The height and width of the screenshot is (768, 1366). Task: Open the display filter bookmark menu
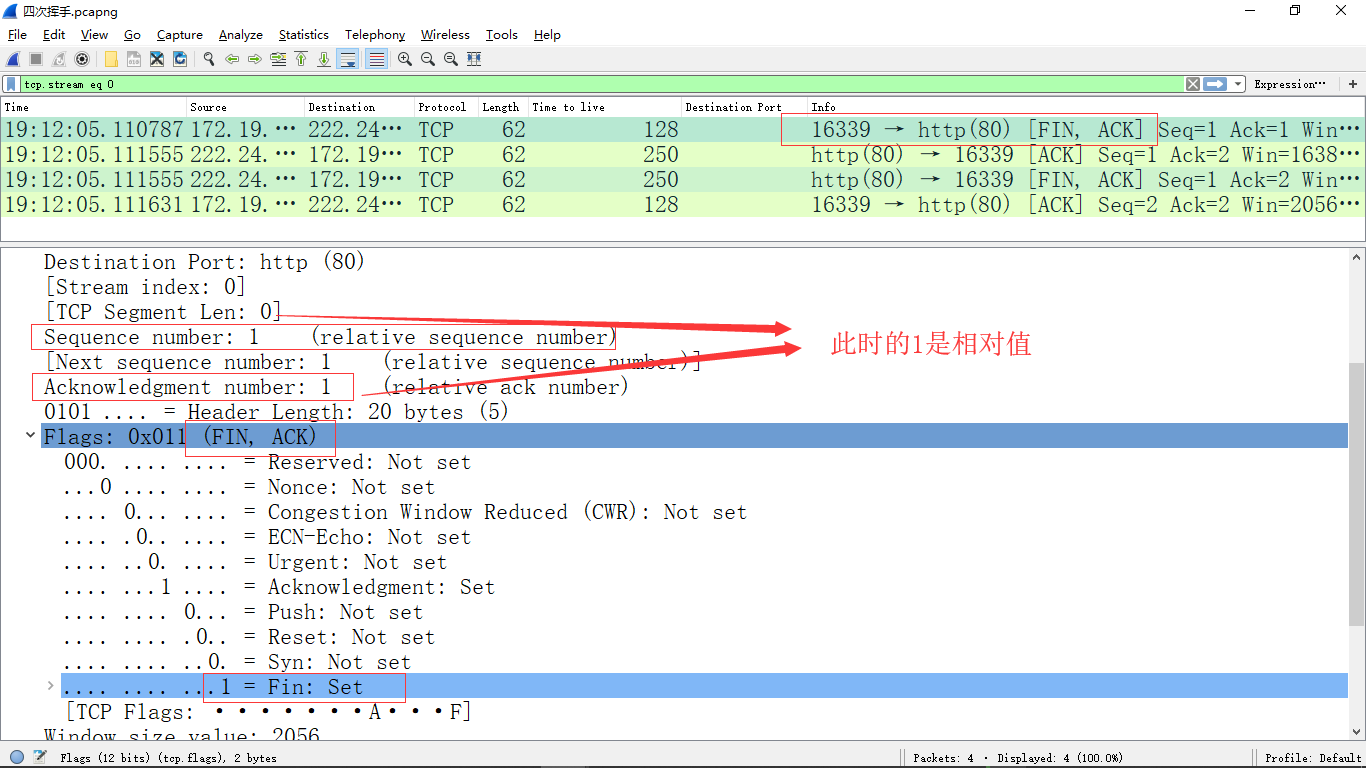coord(11,84)
